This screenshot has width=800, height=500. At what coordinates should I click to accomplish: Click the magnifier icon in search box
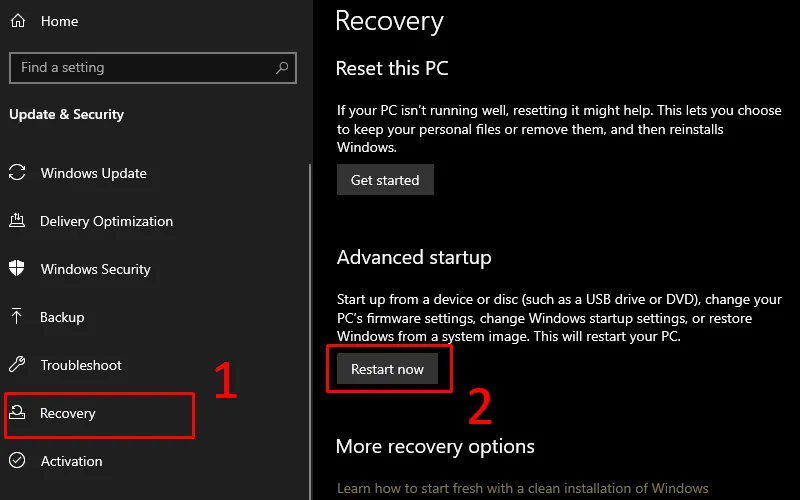[x=283, y=68]
